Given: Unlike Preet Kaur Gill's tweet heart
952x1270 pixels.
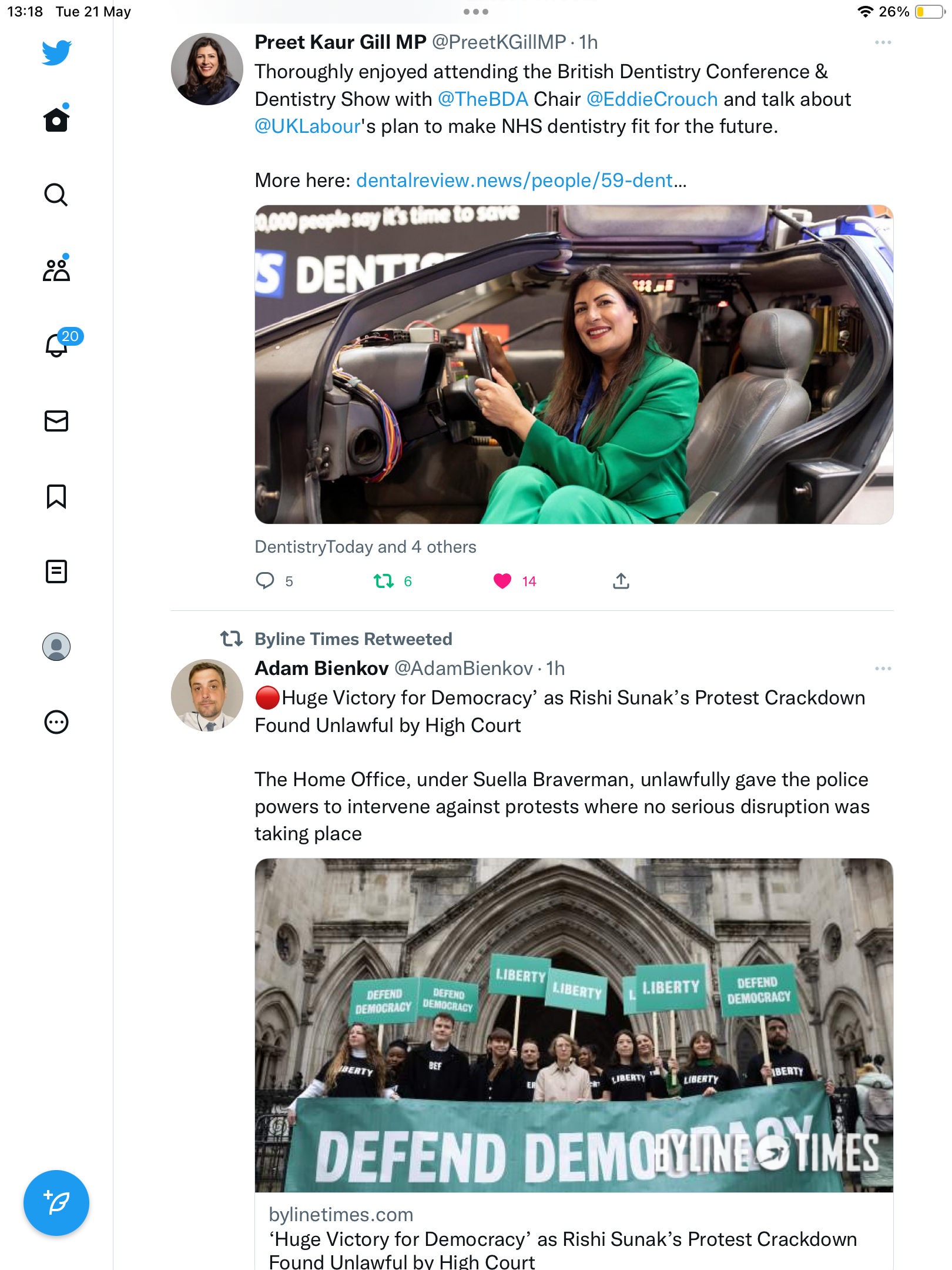Looking at the screenshot, I should [502, 581].
